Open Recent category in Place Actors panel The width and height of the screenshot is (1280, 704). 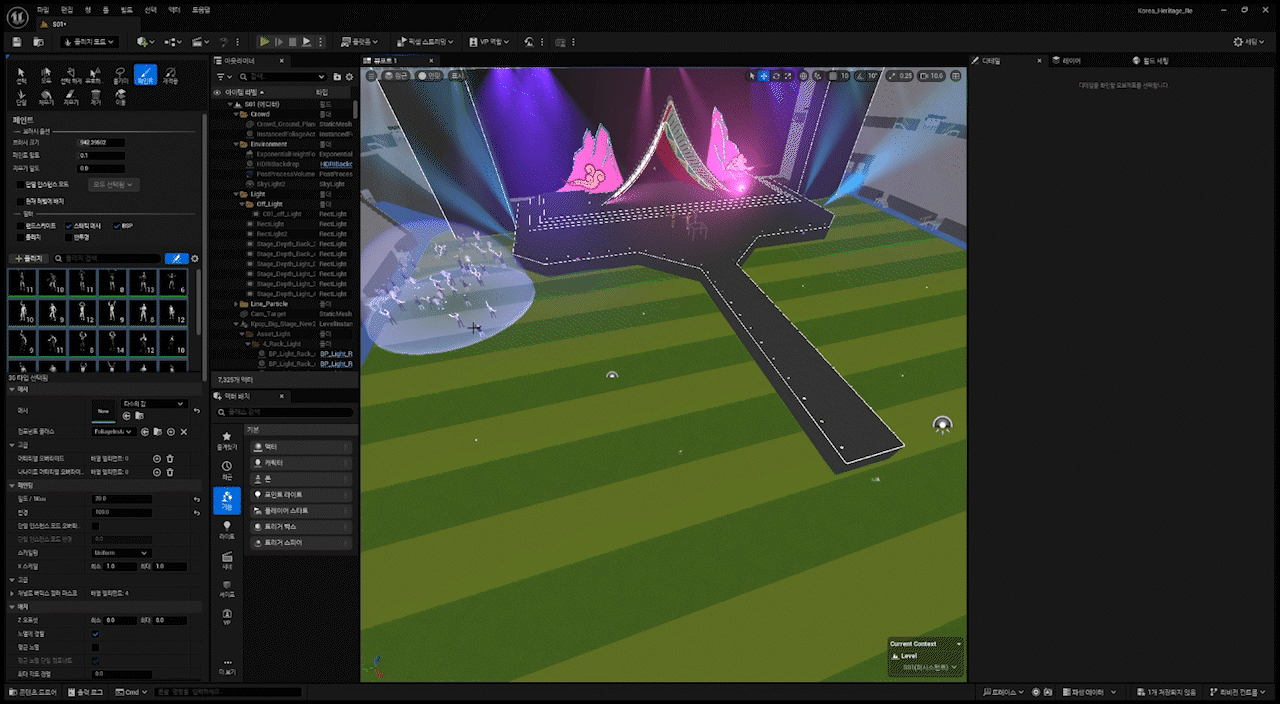227,469
